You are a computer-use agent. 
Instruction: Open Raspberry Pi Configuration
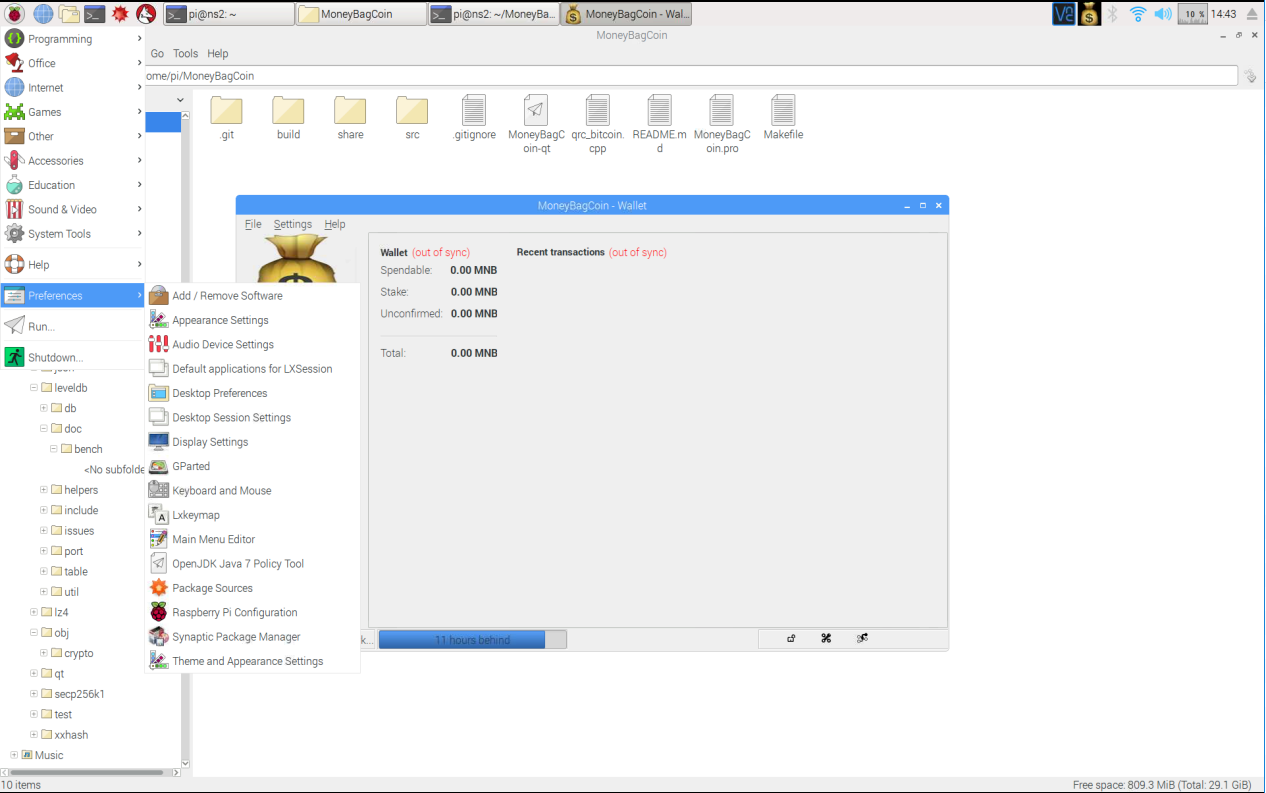coord(252,612)
